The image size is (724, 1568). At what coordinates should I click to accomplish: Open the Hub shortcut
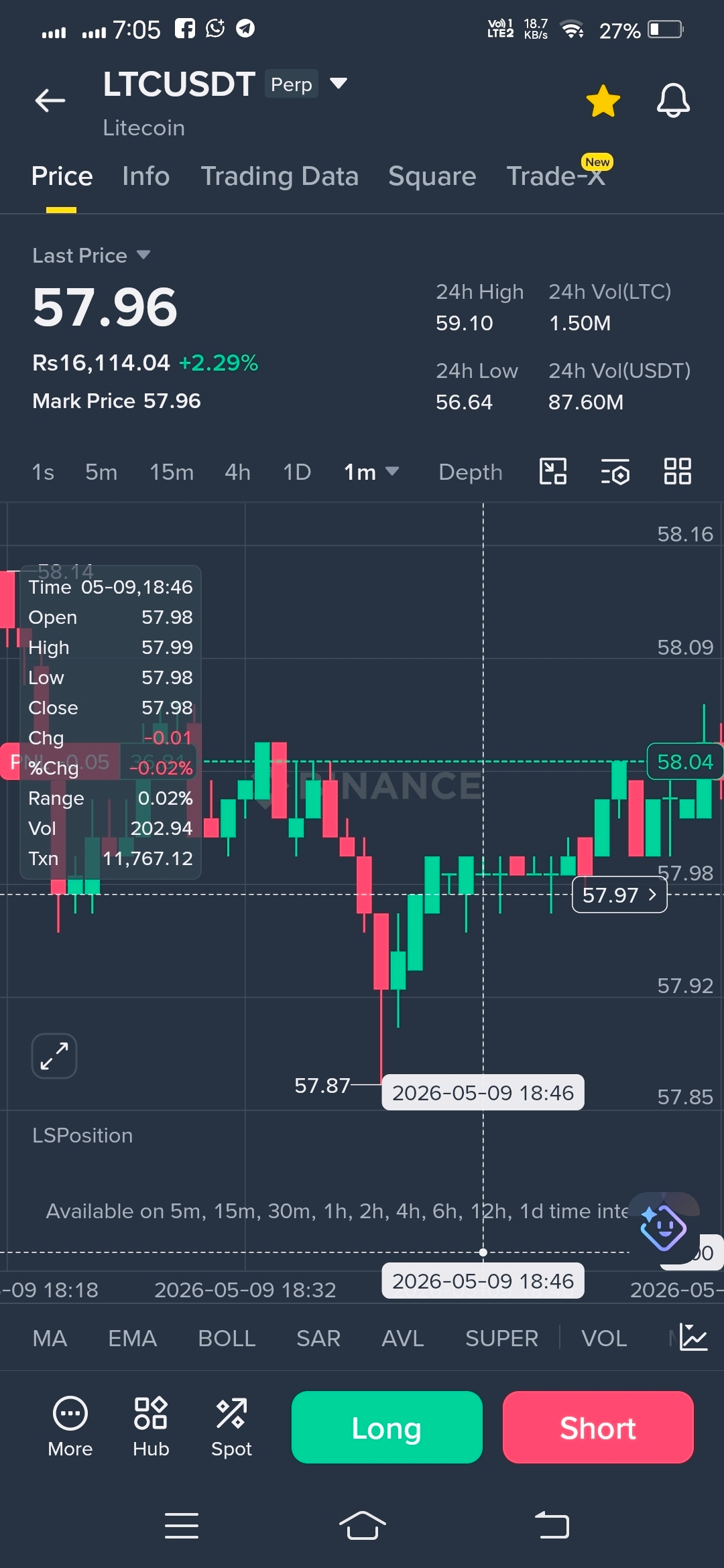click(x=151, y=1427)
